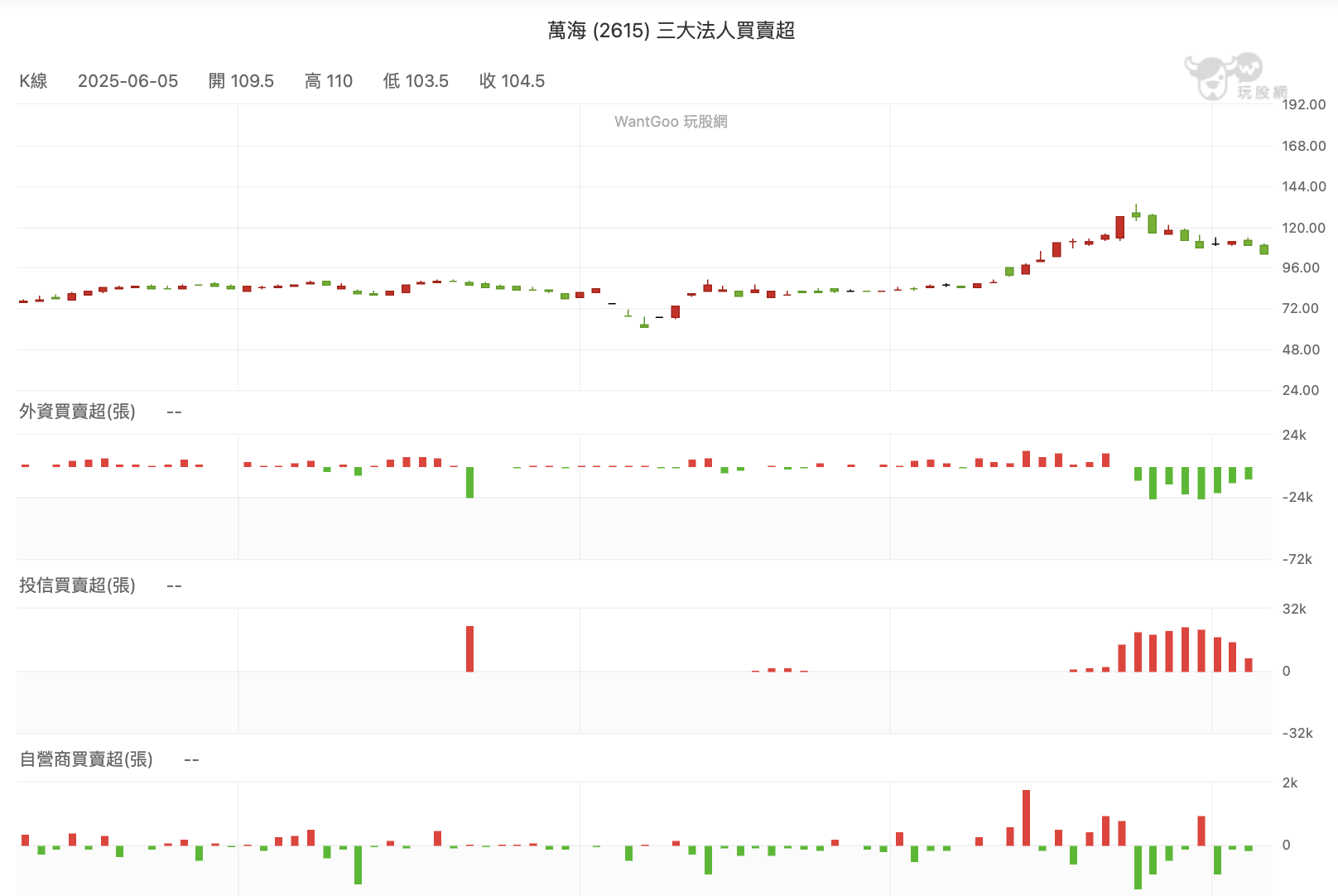Click the chart title 萬海 (2615) 三大法人買賣超
This screenshot has height=896, width=1338.
click(671, 31)
